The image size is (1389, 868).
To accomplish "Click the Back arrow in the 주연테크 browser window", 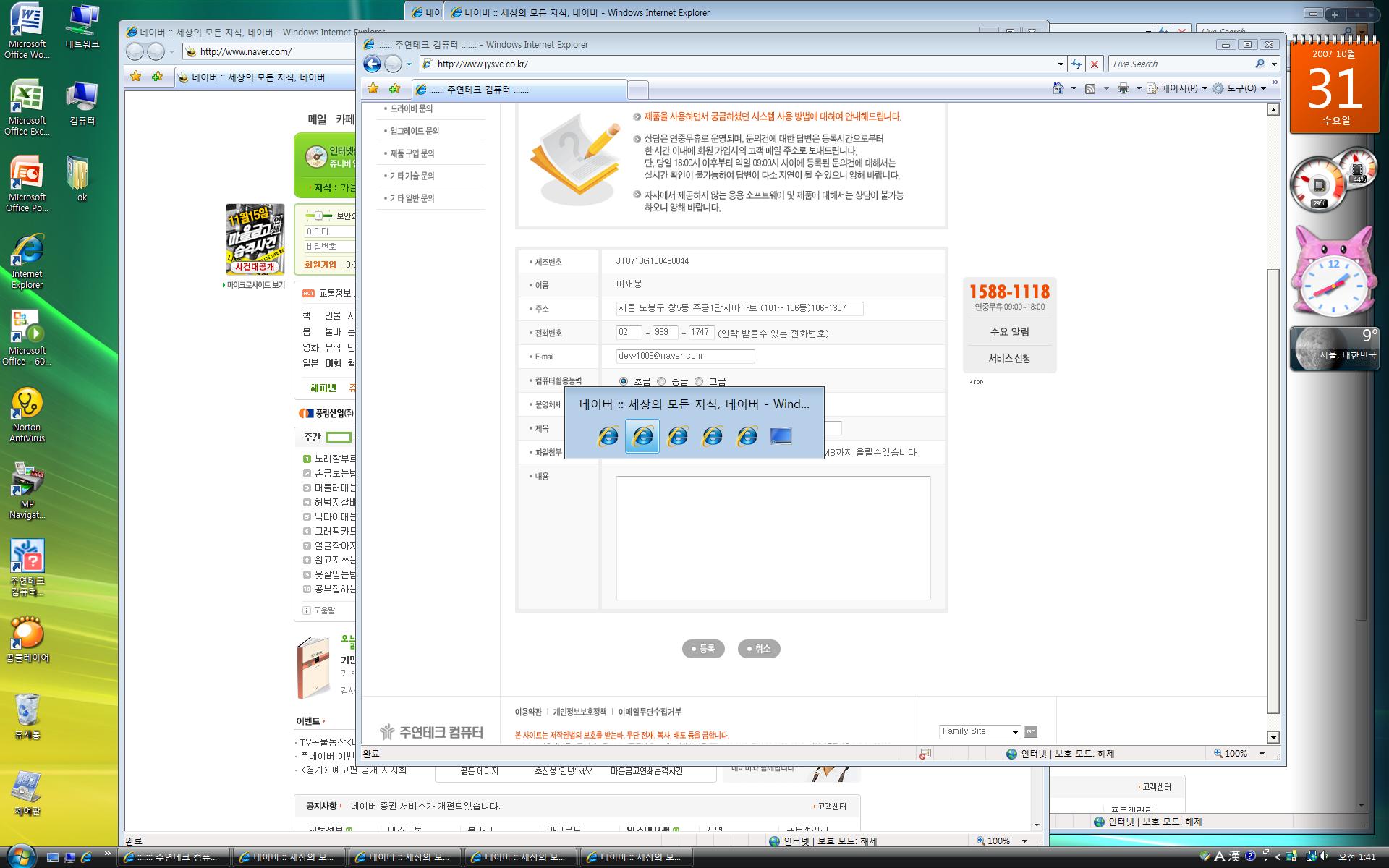I will pyautogui.click(x=372, y=64).
